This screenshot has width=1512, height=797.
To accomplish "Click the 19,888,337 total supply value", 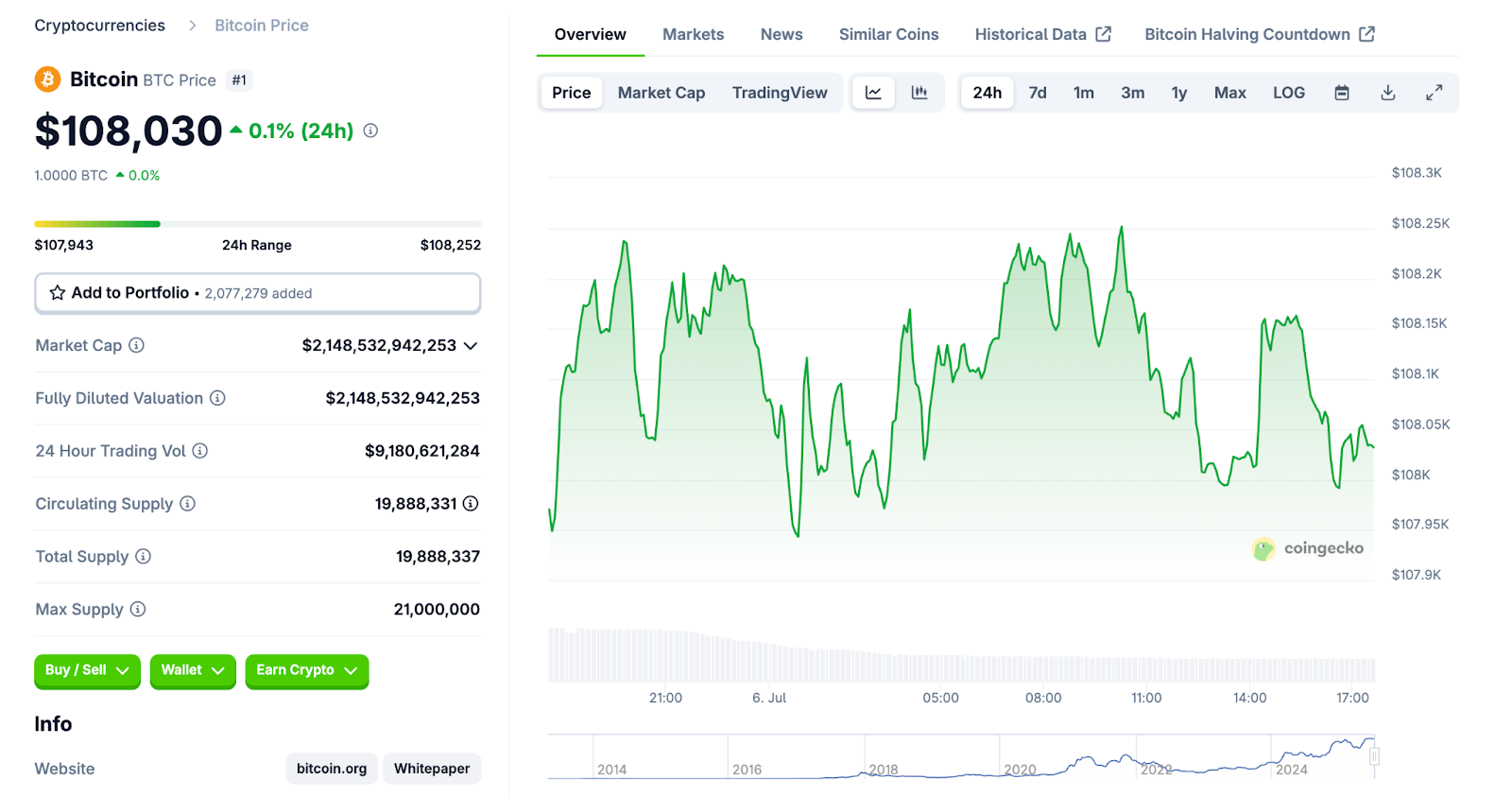I will 438,557.
